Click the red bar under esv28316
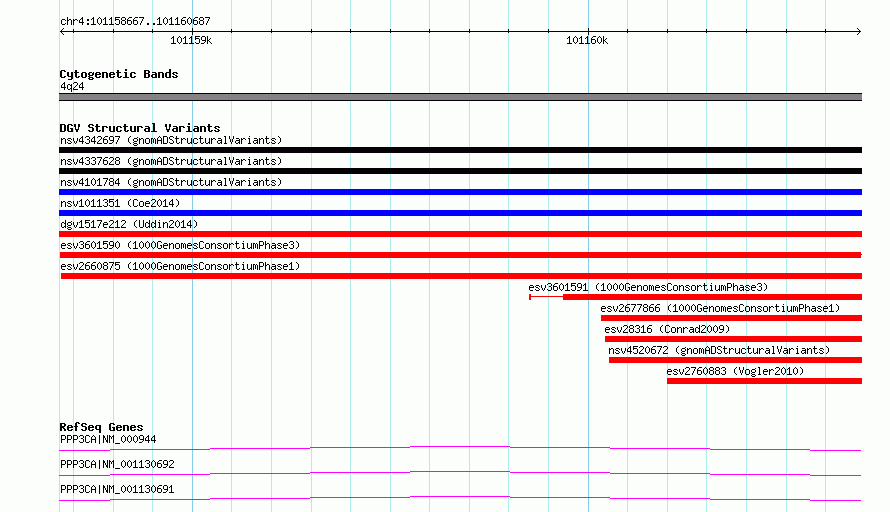This screenshot has width=890, height=512. pos(733,339)
